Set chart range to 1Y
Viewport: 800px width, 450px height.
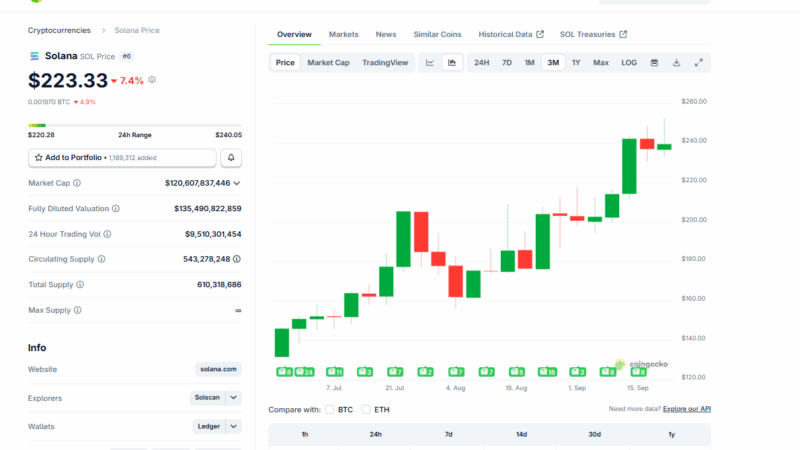tap(576, 63)
